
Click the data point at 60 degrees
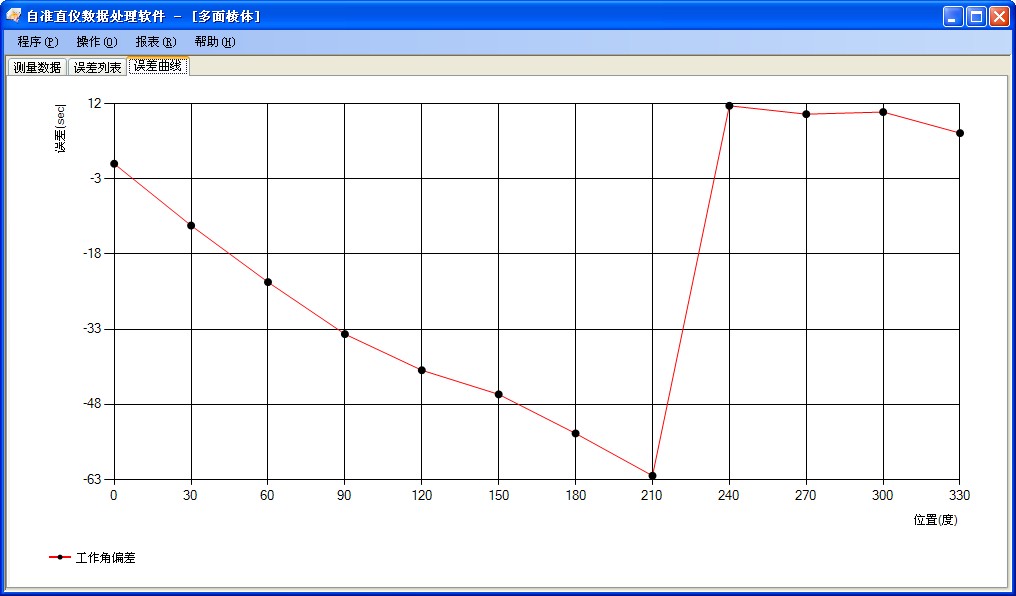point(267,282)
